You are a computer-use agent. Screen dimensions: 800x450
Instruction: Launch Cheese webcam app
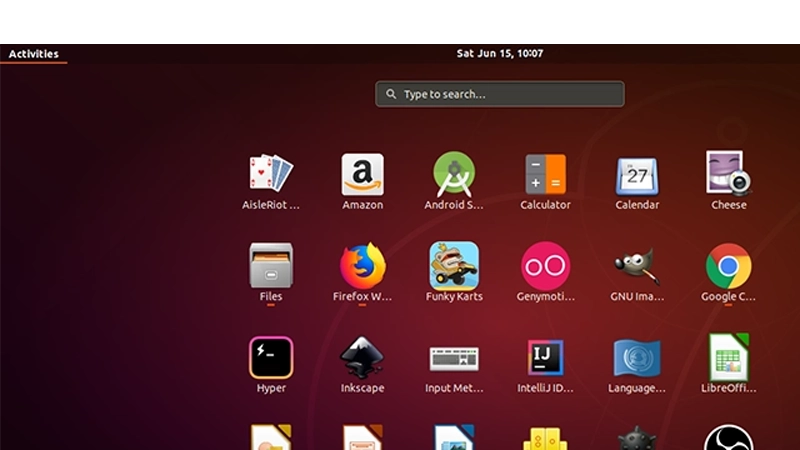(x=729, y=181)
